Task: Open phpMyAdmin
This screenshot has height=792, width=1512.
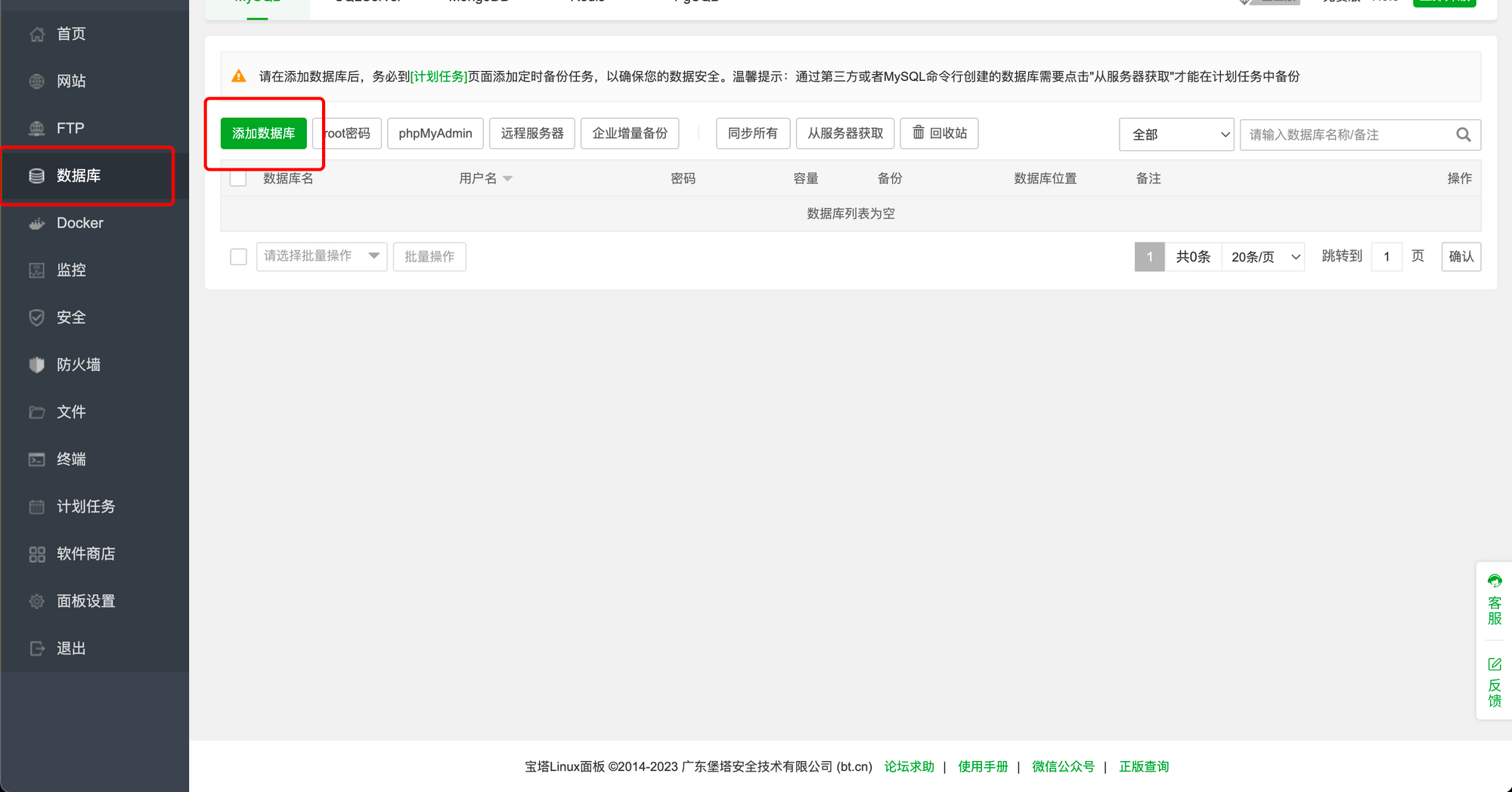Action: 435,133
